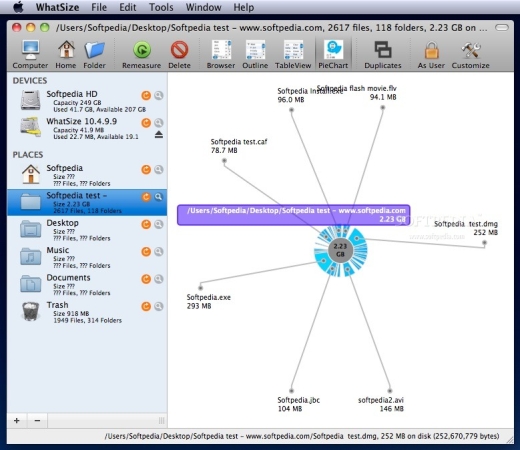Click magnifier next to Softpedia home
Screen dimensions: 520x450
(159, 169)
